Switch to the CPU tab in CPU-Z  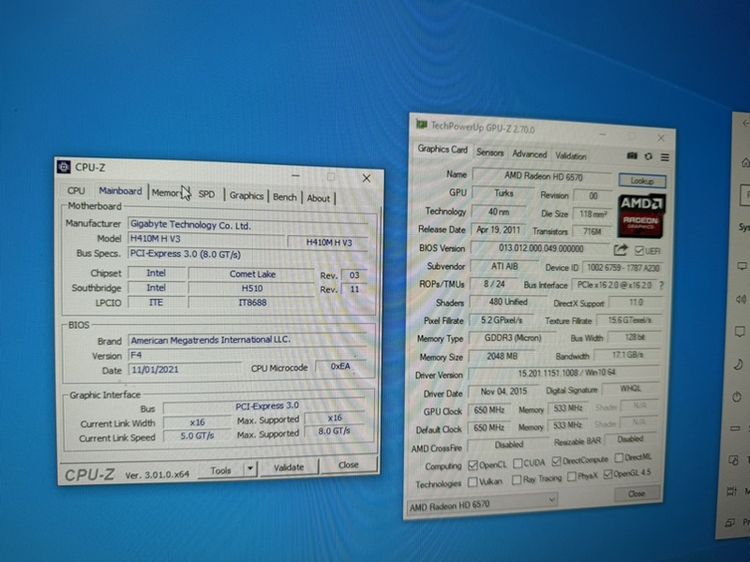tap(76, 190)
